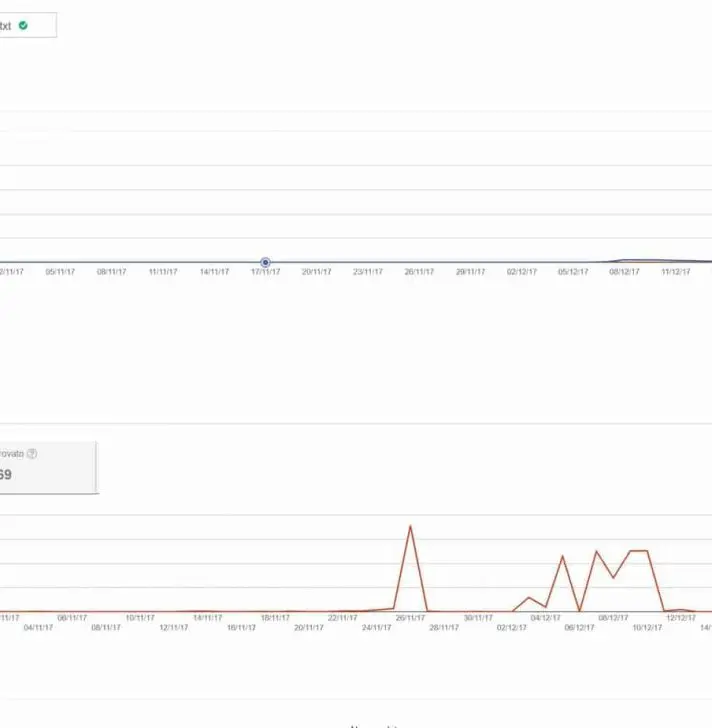Click the 05/11/17 label on upper axis
712x728 pixels.
click(60, 272)
